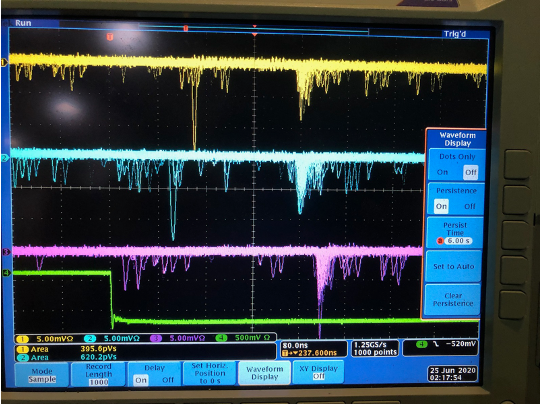Image resolution: width=540 pixels, height=404 pixels.
Task: Toggle the XY Display Off button
Action: tap(318, 372)
